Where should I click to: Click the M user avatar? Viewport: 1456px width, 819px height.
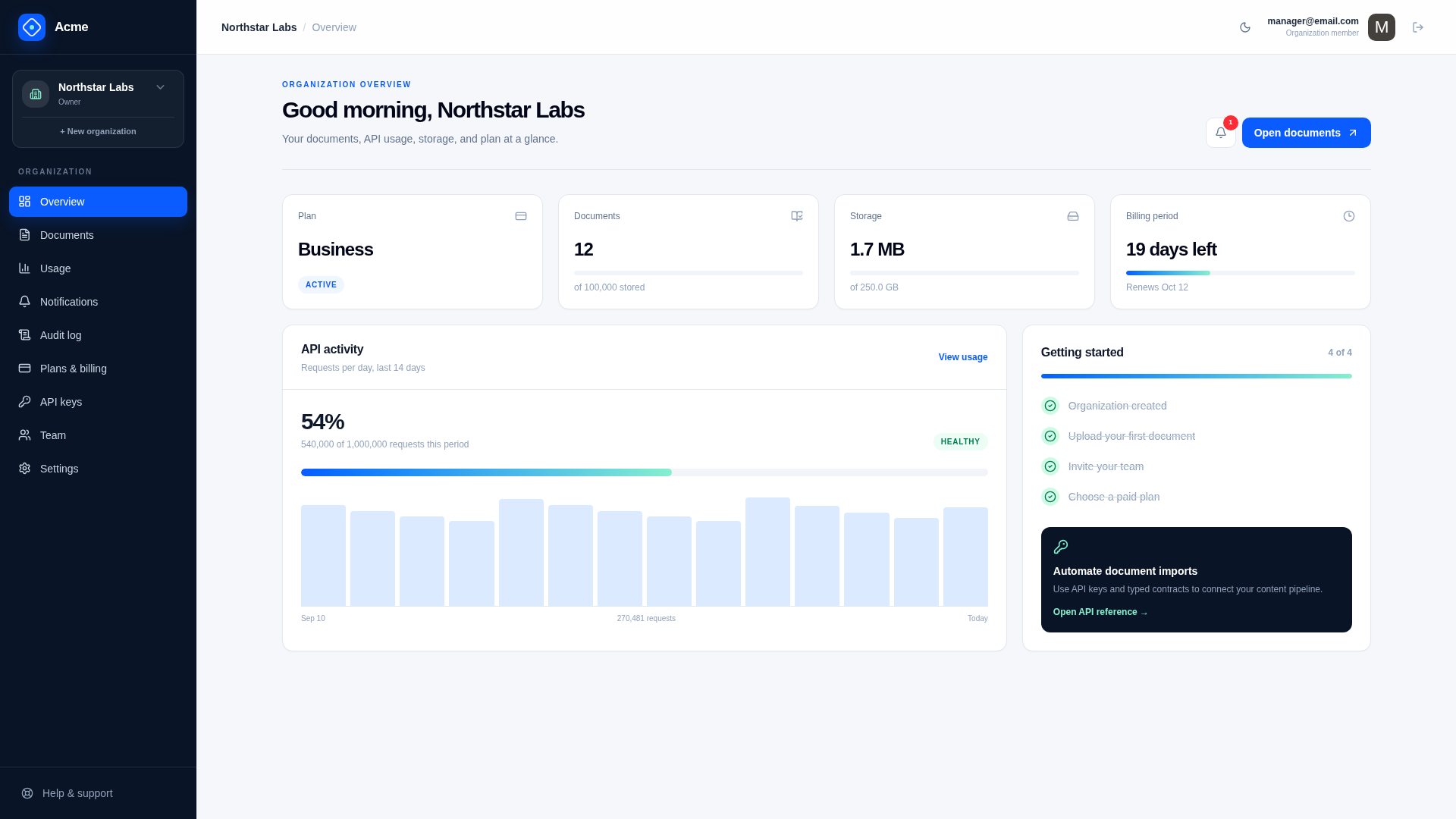pyautogui.click(x=1382, y=27)
